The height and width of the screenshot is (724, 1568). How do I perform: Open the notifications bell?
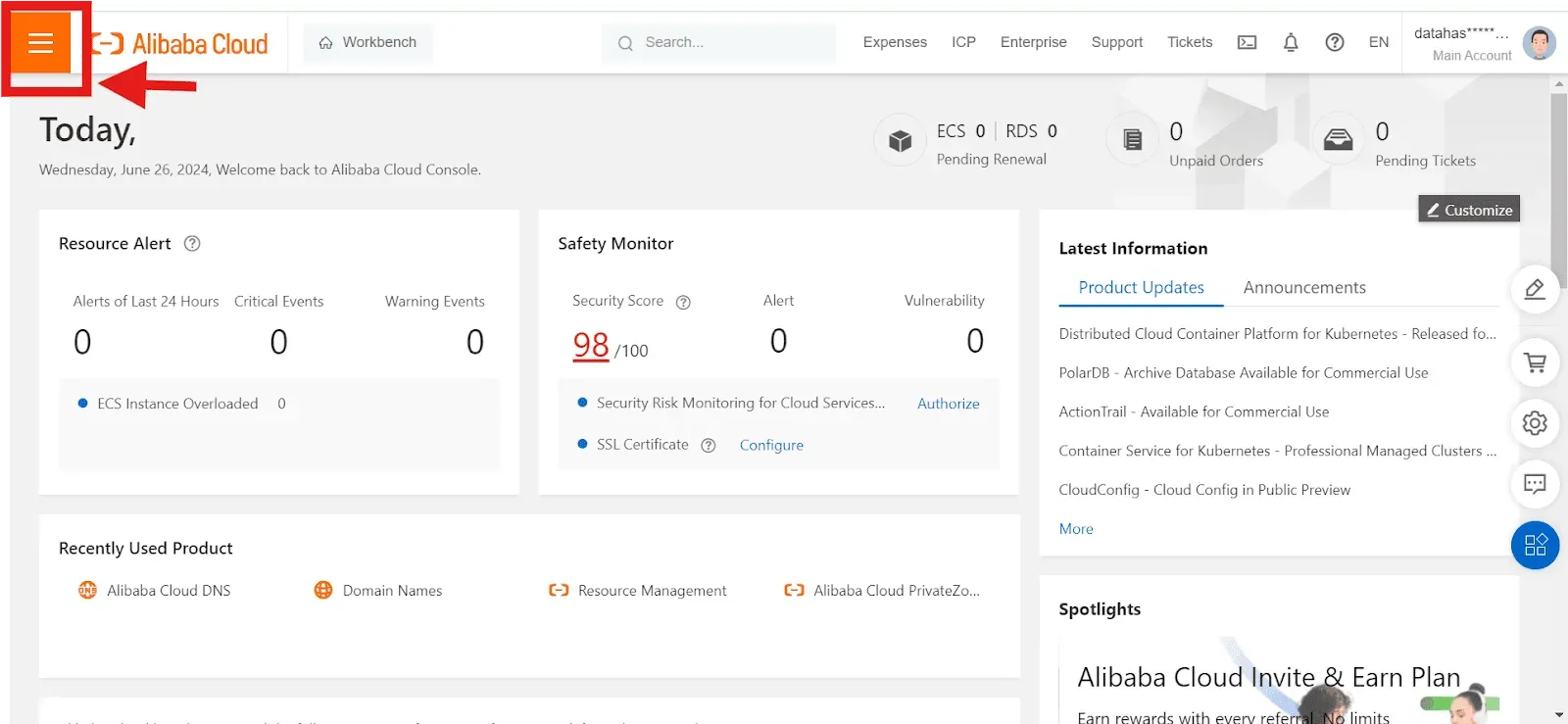click(1291, 42)
